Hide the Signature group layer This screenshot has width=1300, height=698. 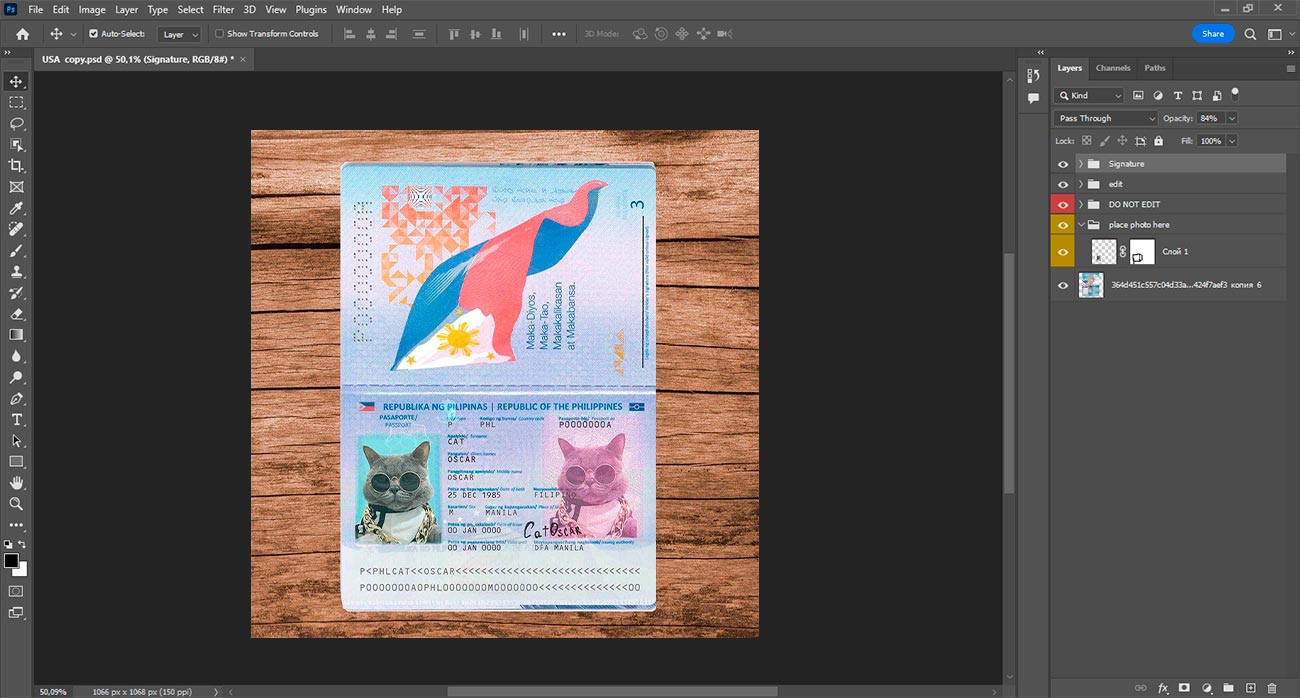1063,164
